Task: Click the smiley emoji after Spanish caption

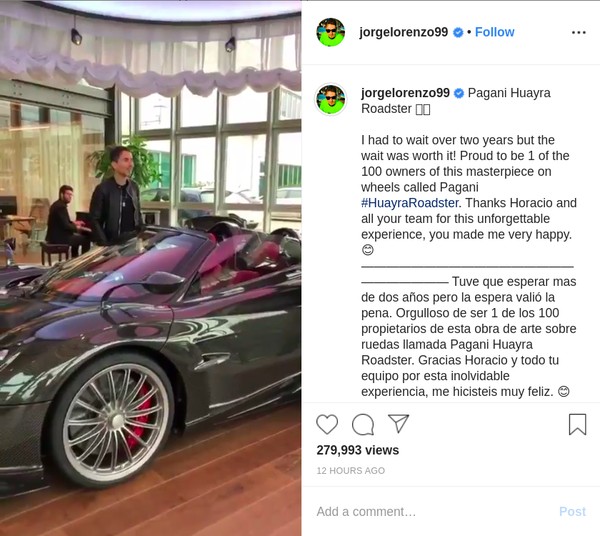Action: [x=564, y=391]
